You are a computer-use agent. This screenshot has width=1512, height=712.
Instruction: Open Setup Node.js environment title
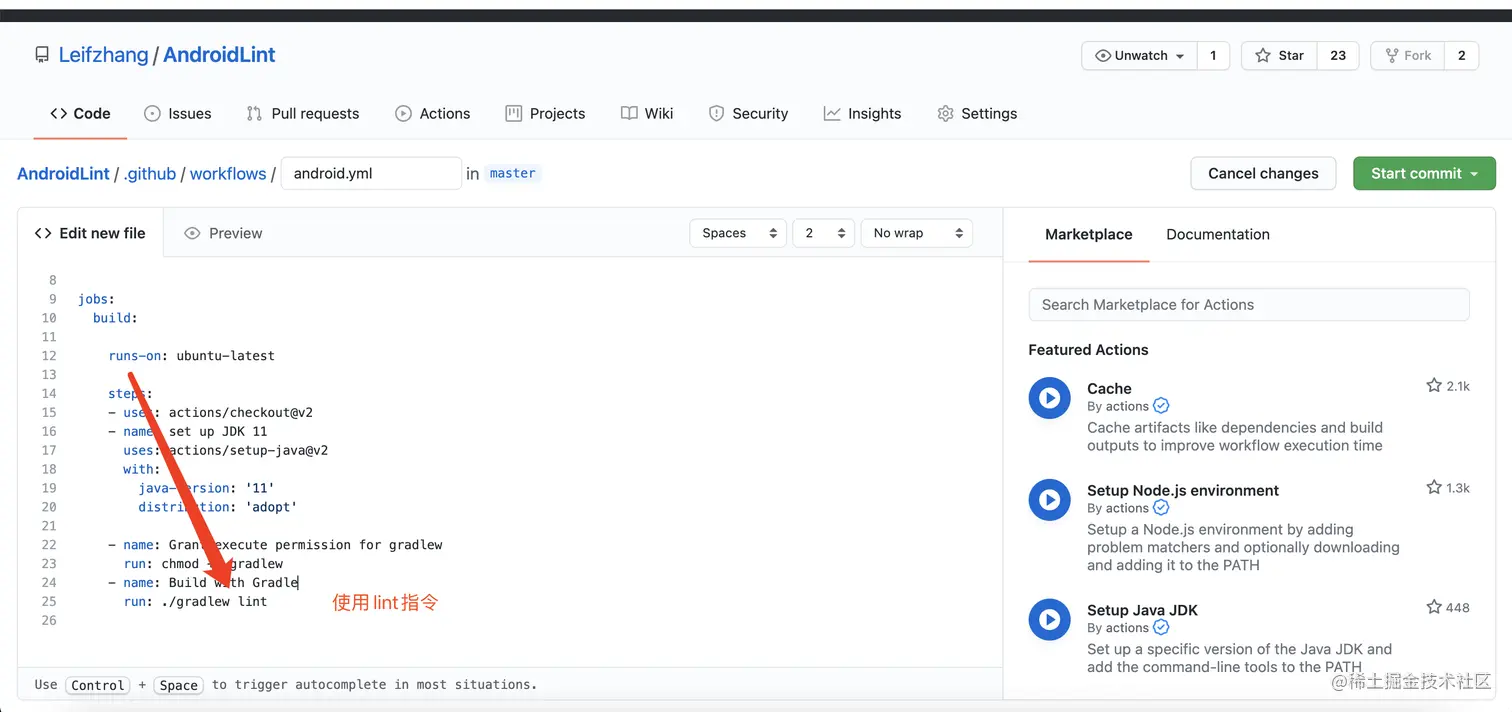tap(1183, 490)
